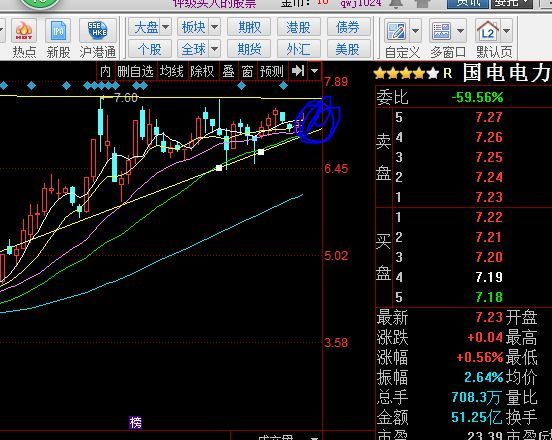Select the 港股 Hong Kong stocks item

tap(299, 27)
